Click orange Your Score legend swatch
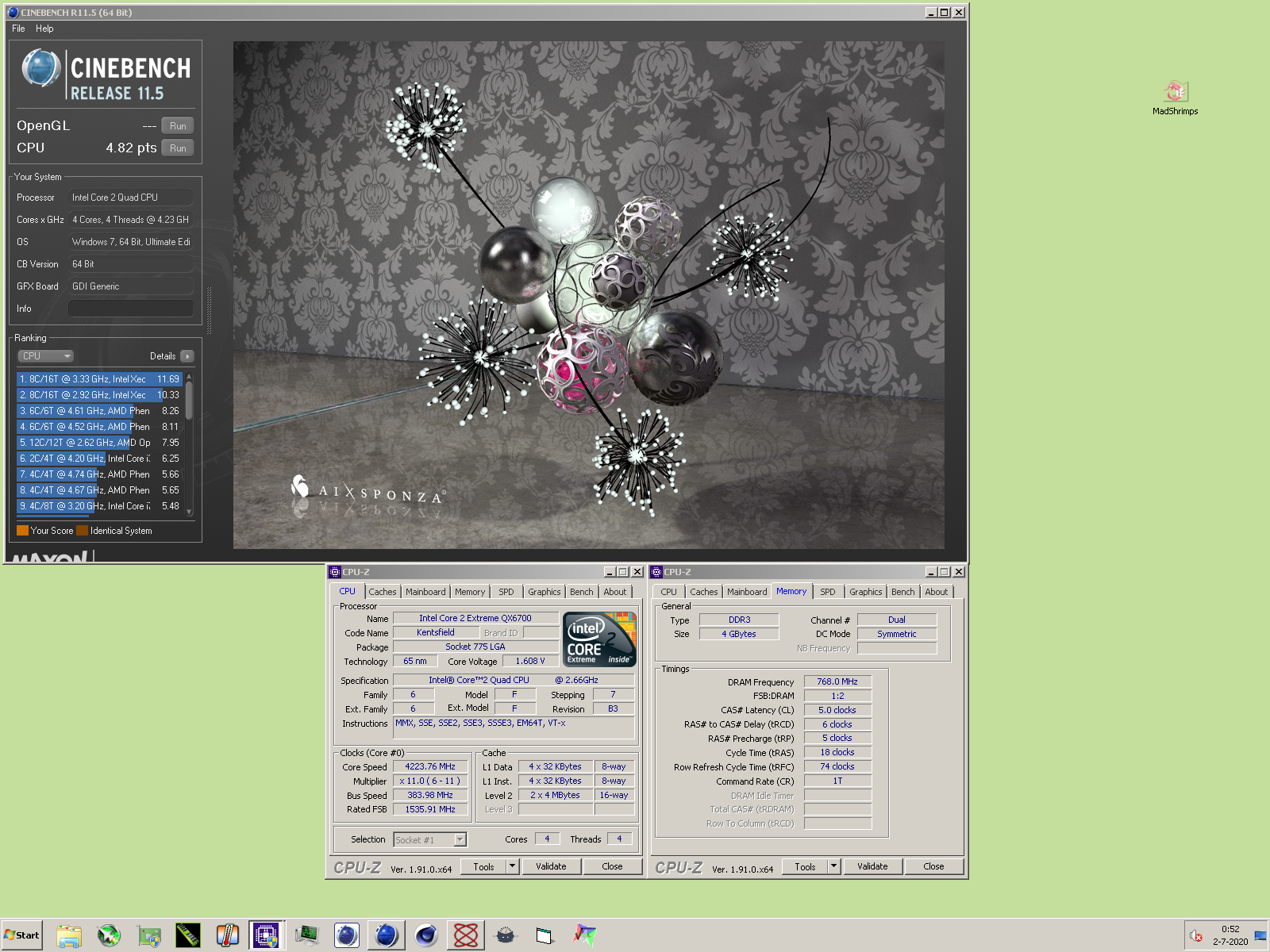This screenshot has width=1270, height=952. coord(22,530)
